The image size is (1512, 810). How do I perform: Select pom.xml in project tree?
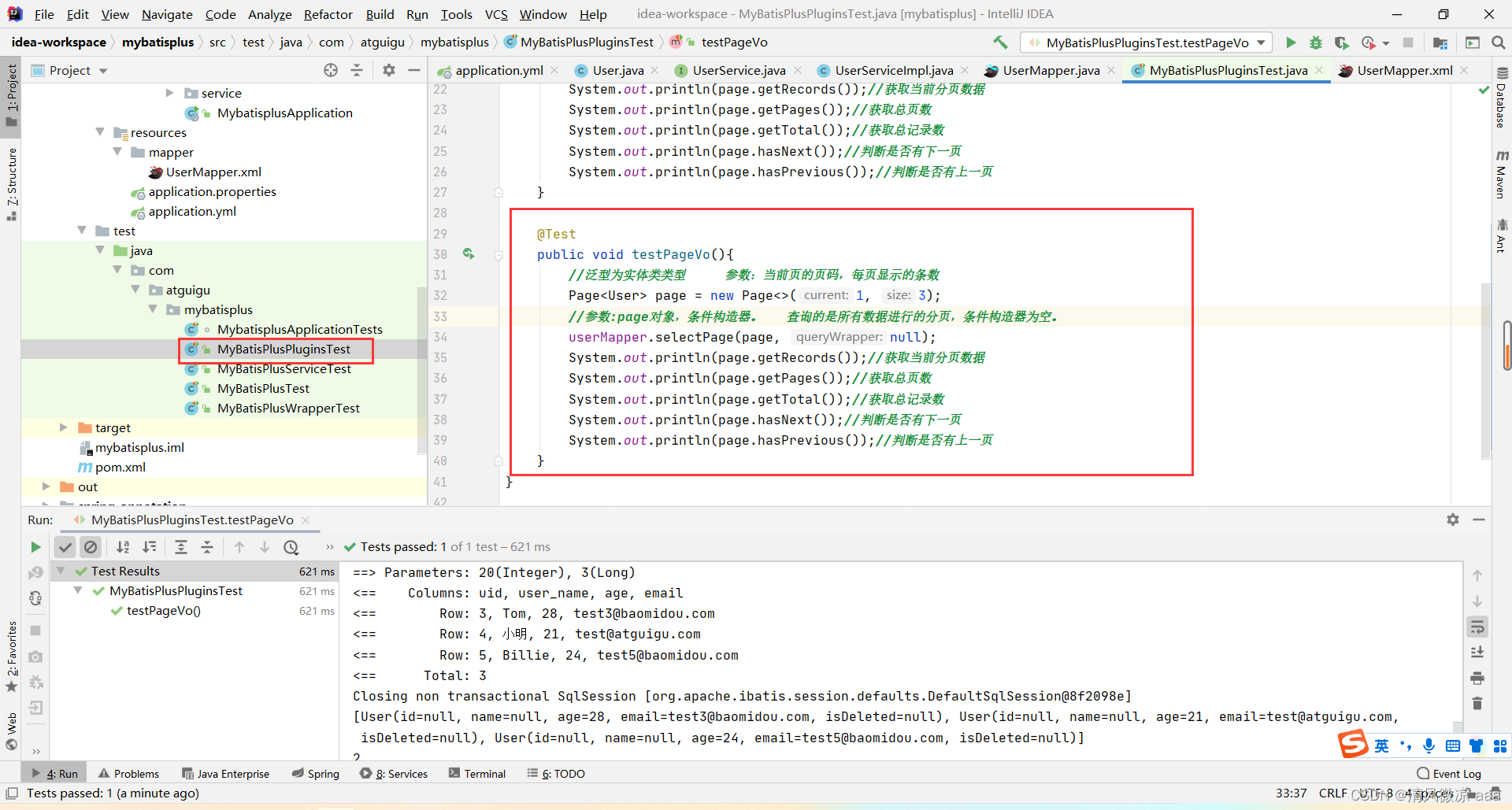(120, 467)
